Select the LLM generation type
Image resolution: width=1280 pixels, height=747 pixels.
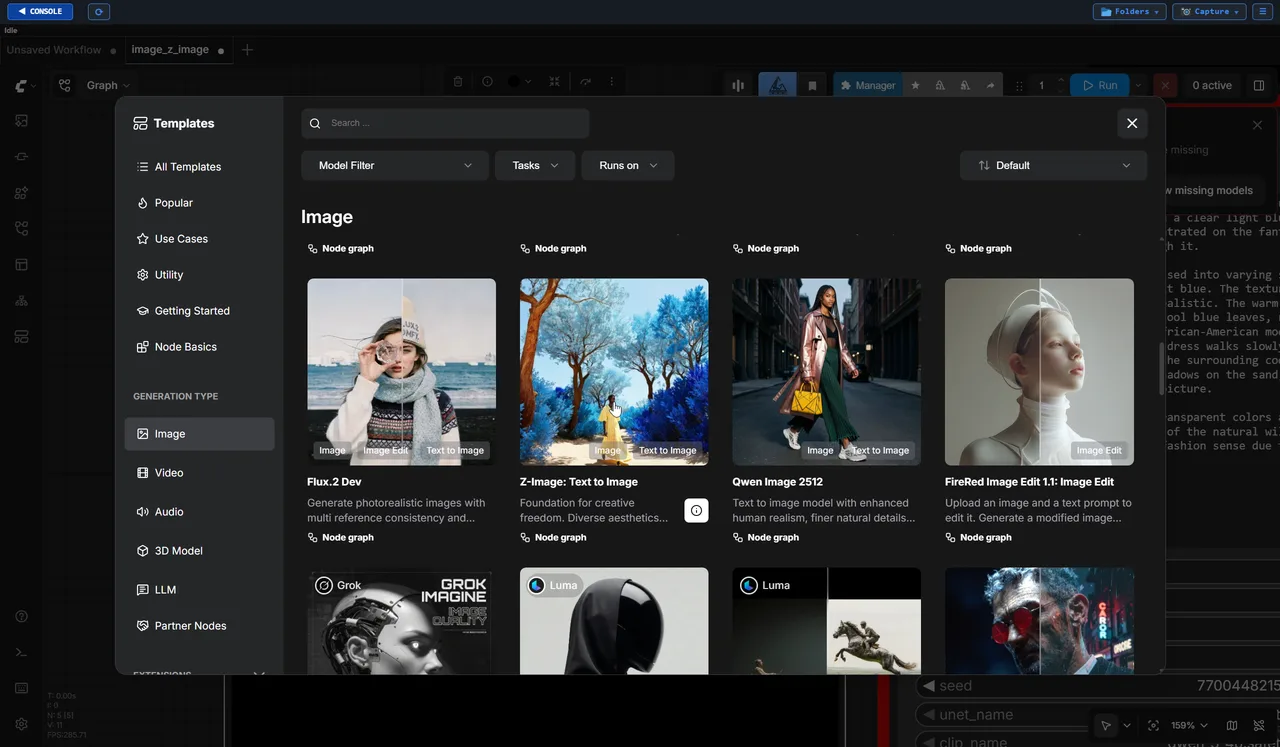point(199,590)
